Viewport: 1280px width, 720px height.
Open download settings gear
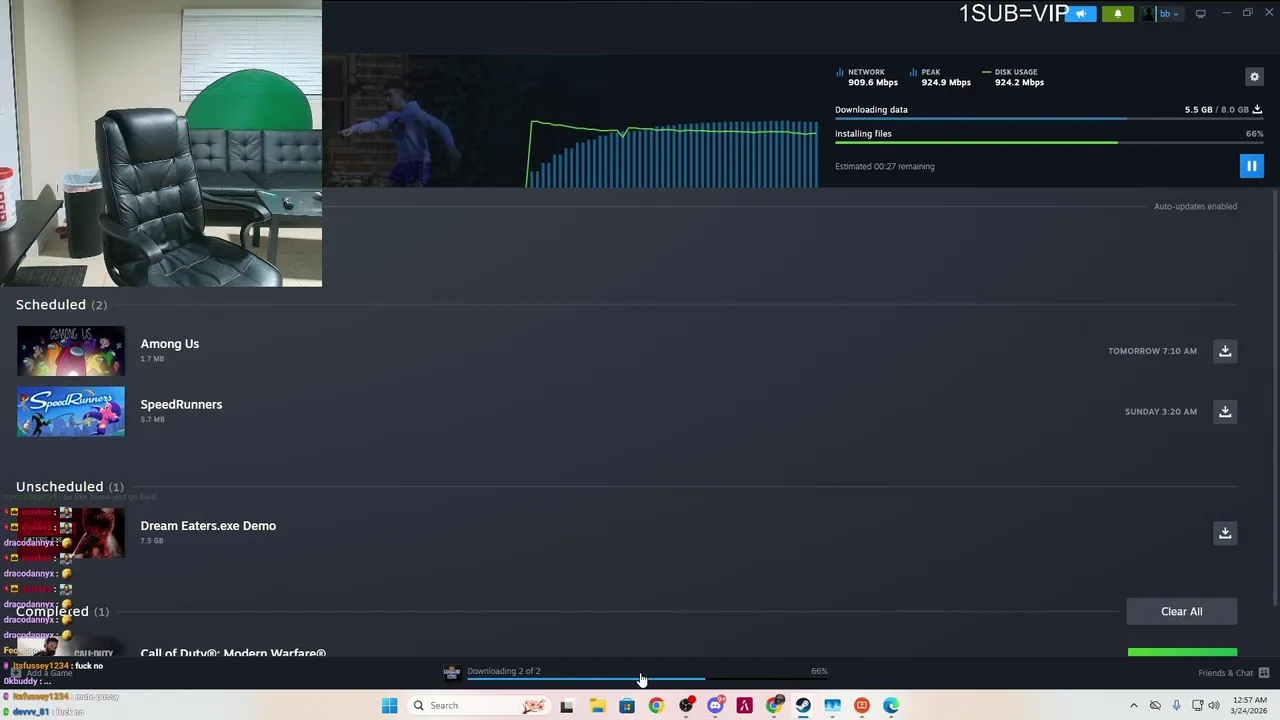1254,77
